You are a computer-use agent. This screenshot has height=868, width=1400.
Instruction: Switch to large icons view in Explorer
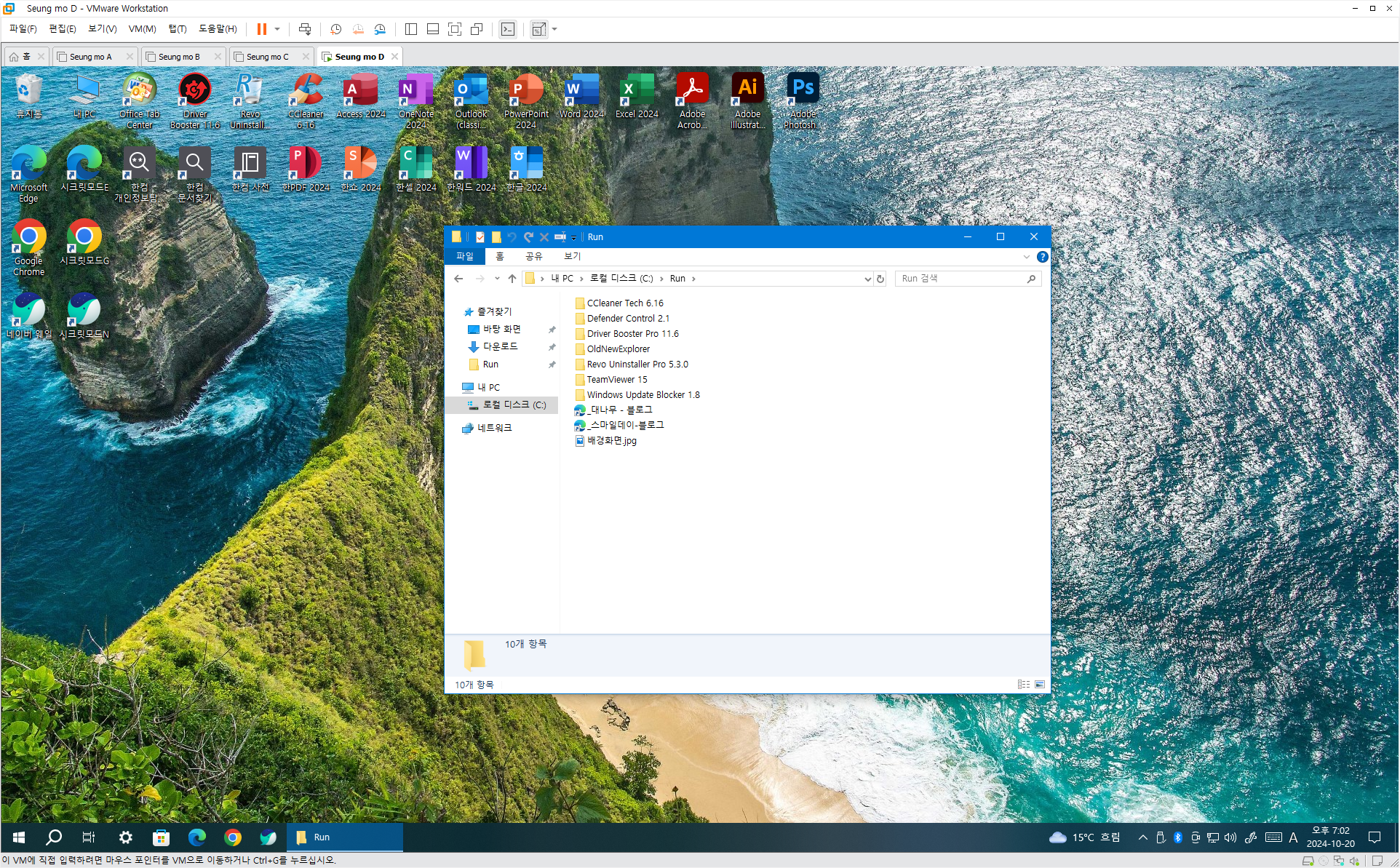point(1040,685)
